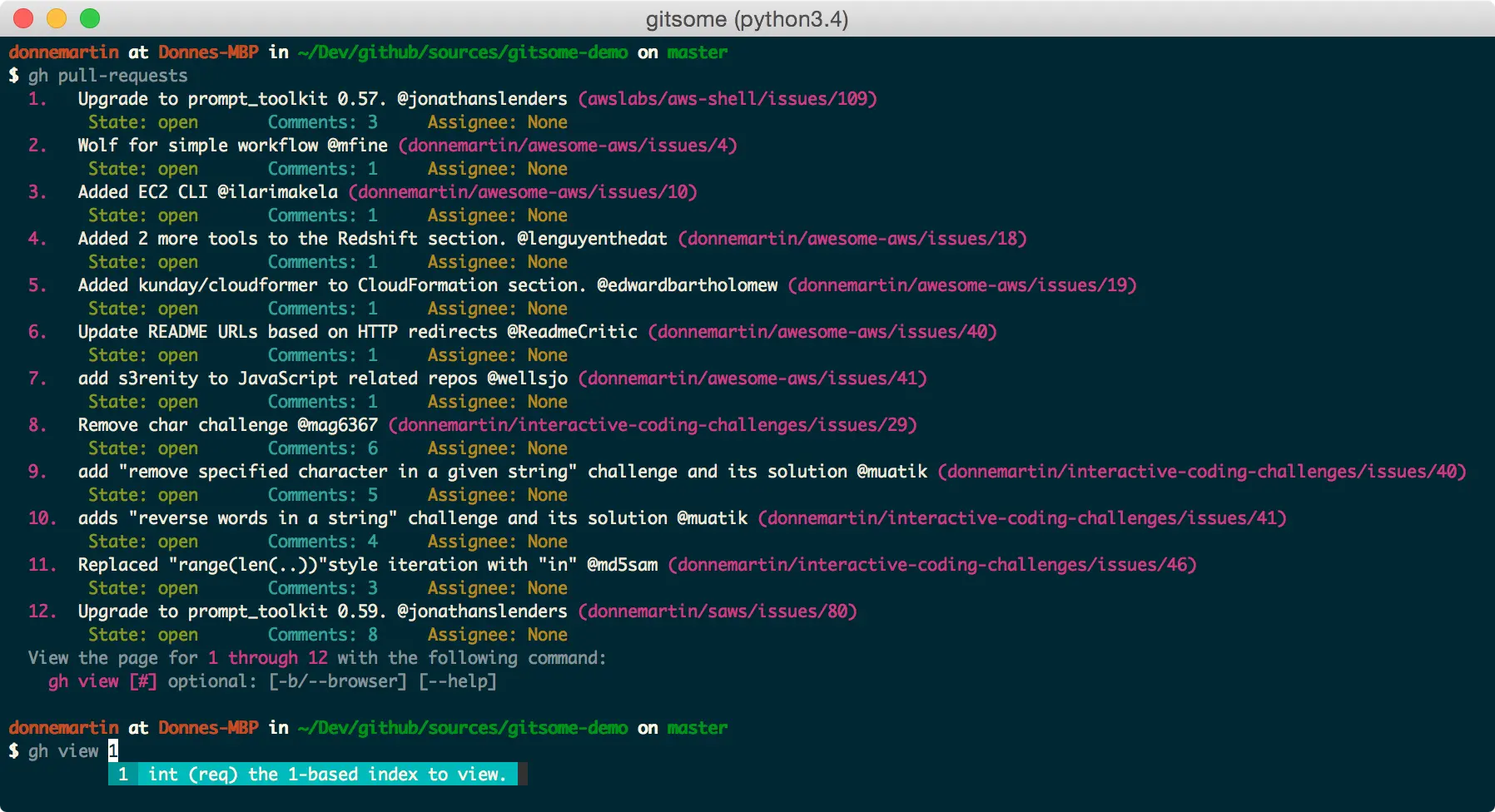The image size is (1495, 812).
Task: Click the window title 'gitsome (python3.4)'
Action: point(747,19)
